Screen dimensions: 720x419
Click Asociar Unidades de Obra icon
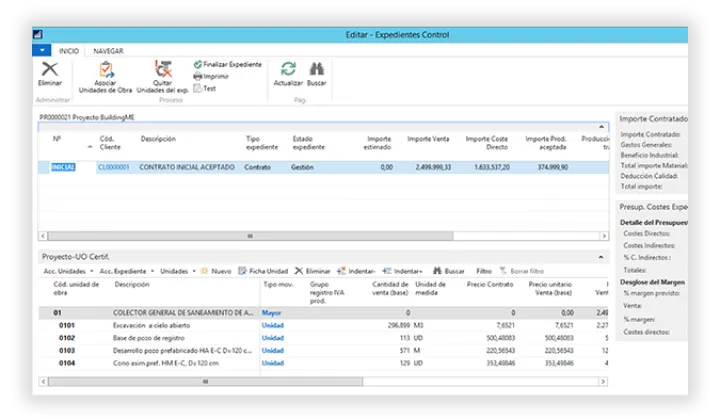(x=104, y=69)
